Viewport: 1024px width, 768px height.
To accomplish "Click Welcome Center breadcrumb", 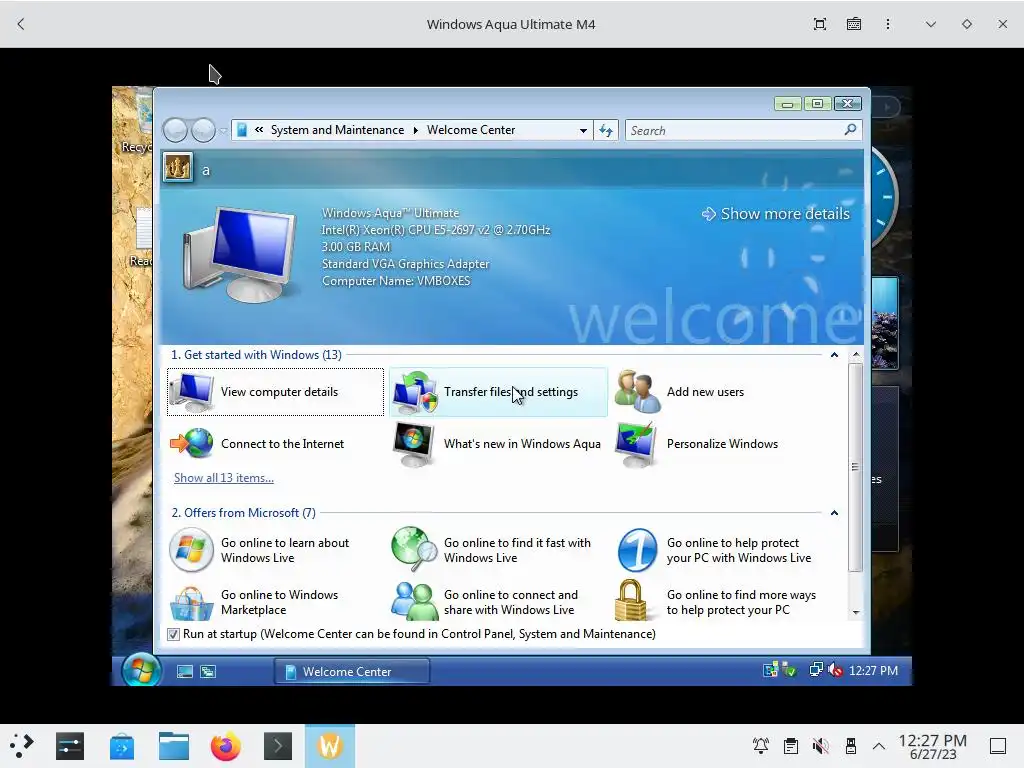I will pos(471,130).
